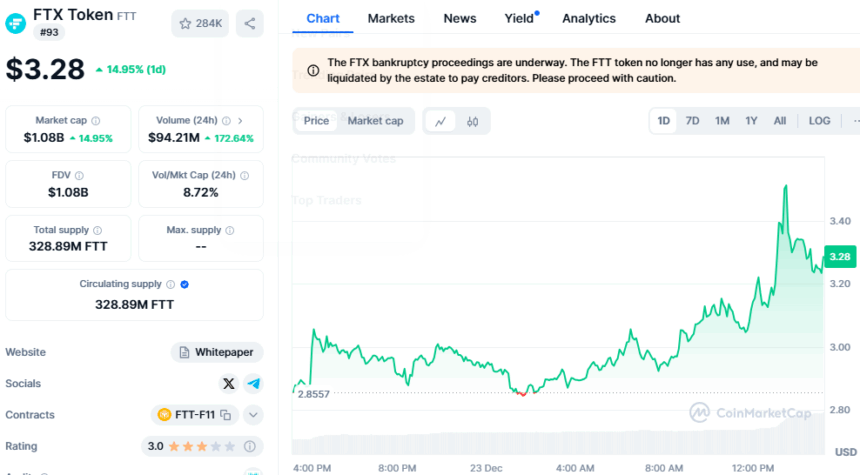Click the Rating info icon
This screenshot has height=475, width=860.
tap(250, 446)
